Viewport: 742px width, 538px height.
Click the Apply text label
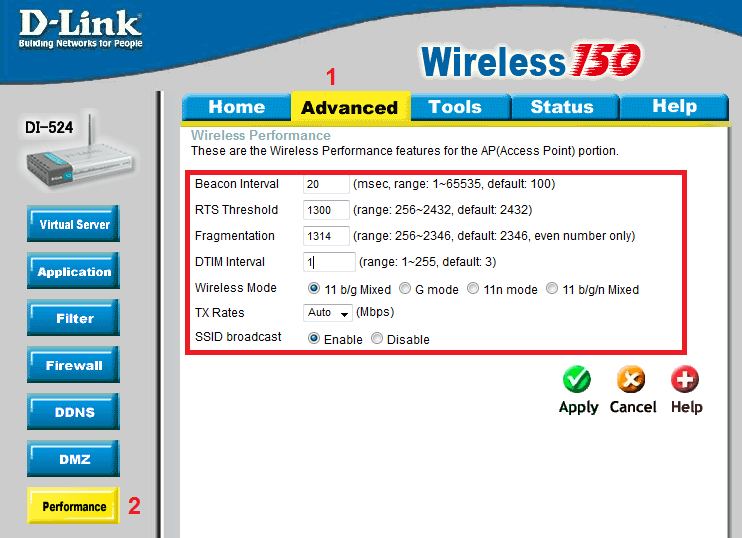[578, 407]
